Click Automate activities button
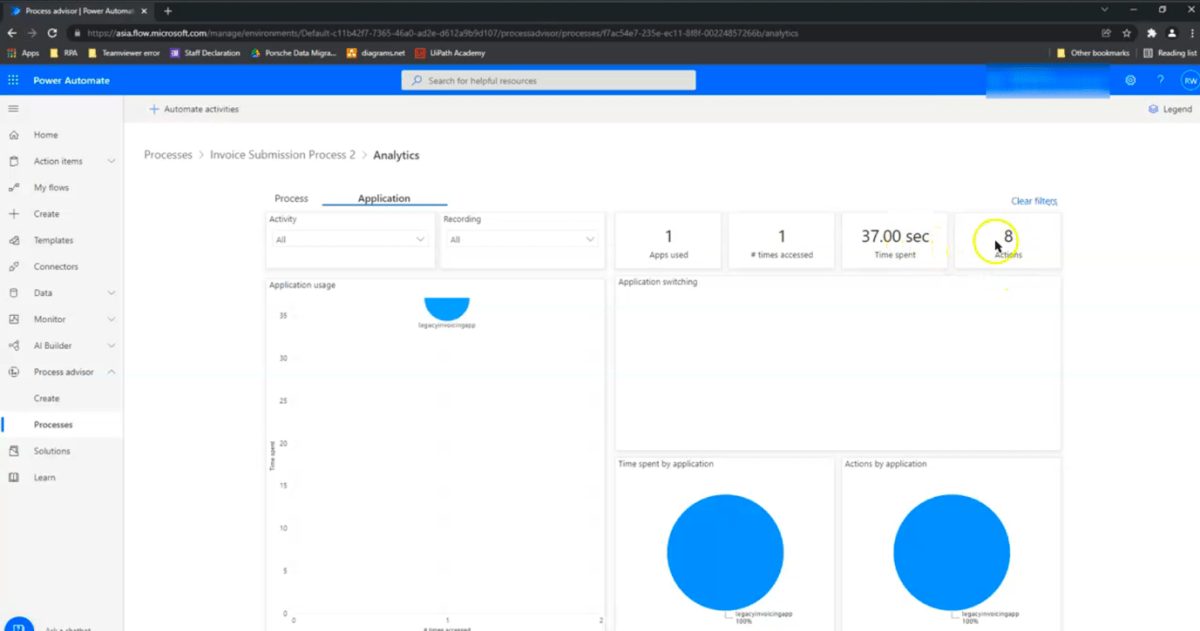1200x631 pixels. (194, 109)
